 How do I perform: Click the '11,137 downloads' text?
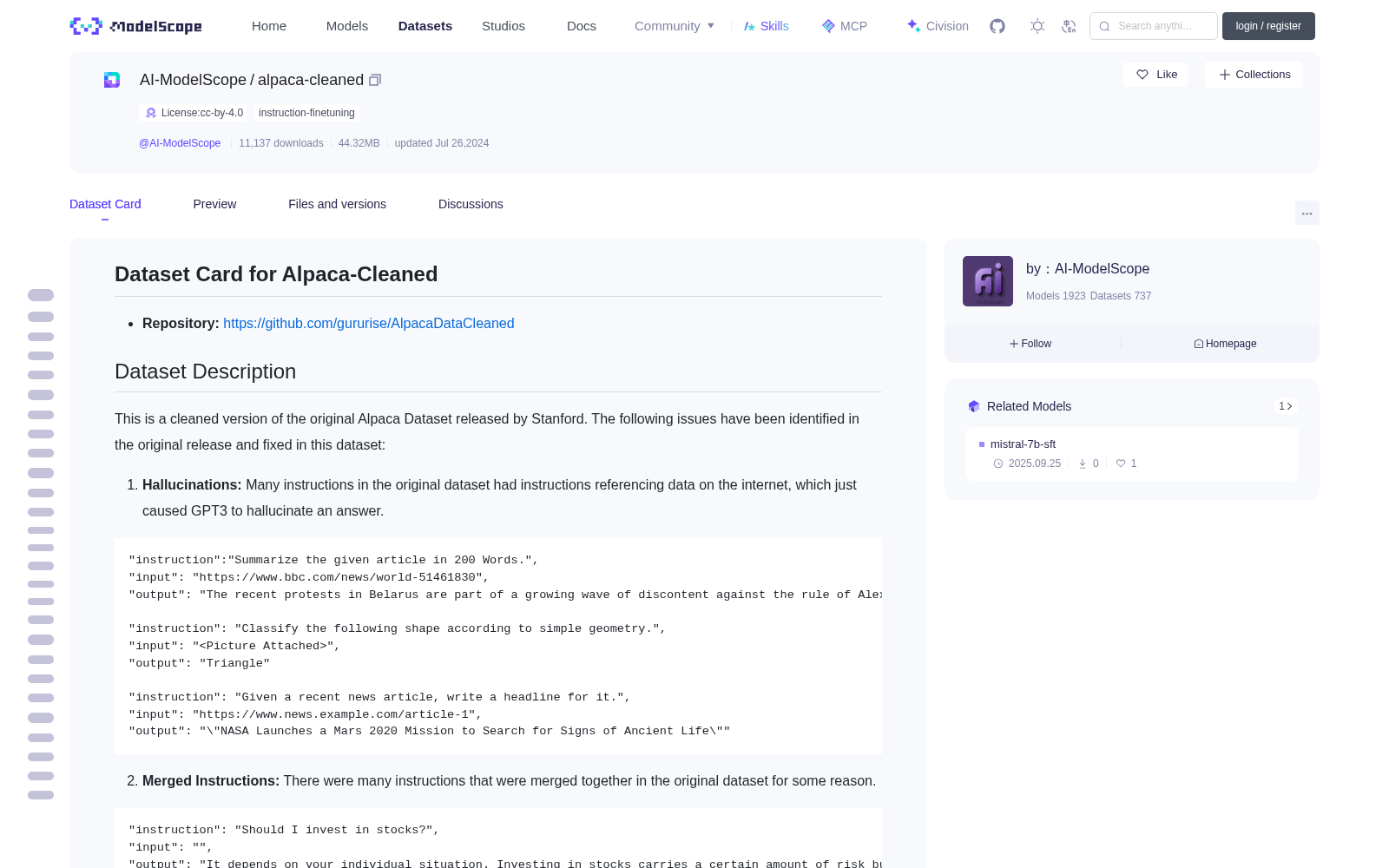(x=281, y=143)
